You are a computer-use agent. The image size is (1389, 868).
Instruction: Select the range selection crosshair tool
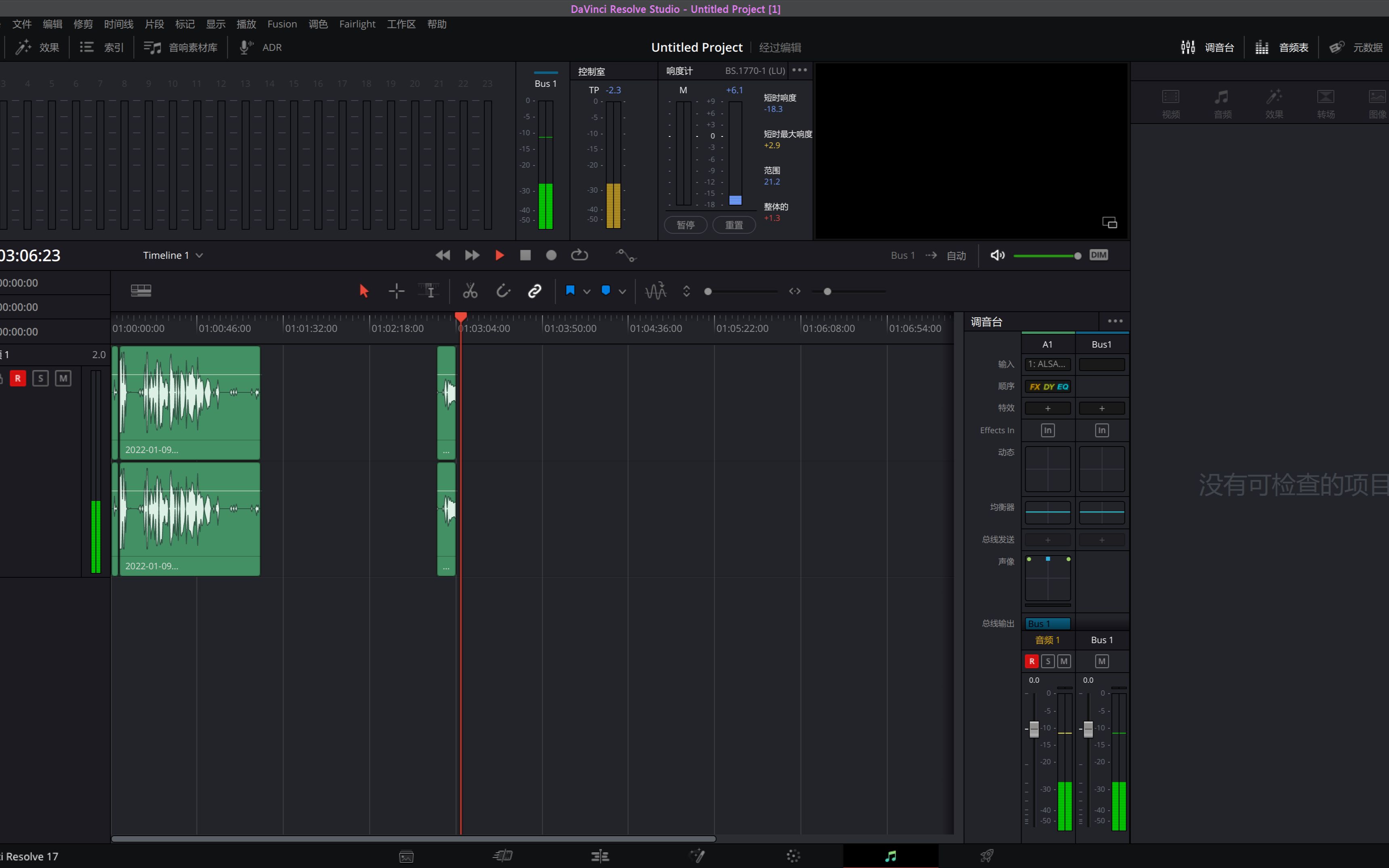pyautogui.click(x=397, y=291)
